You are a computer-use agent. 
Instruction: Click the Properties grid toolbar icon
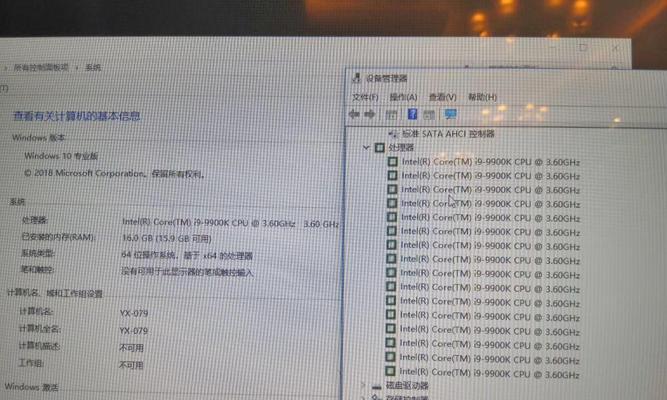[x=391, y=114]
